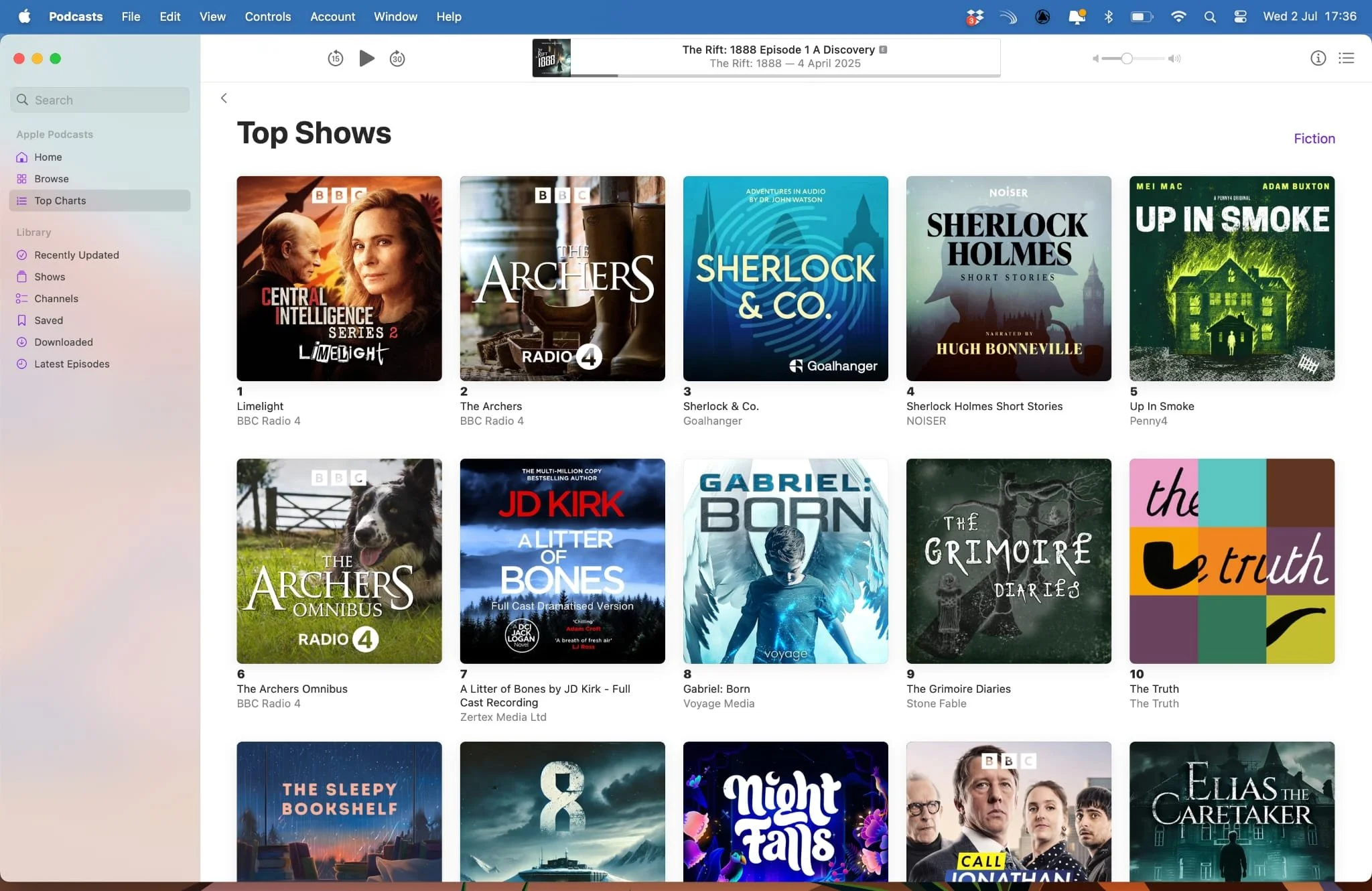
Task: Open Wi-Fi status menu
Action: (1178, 17)
